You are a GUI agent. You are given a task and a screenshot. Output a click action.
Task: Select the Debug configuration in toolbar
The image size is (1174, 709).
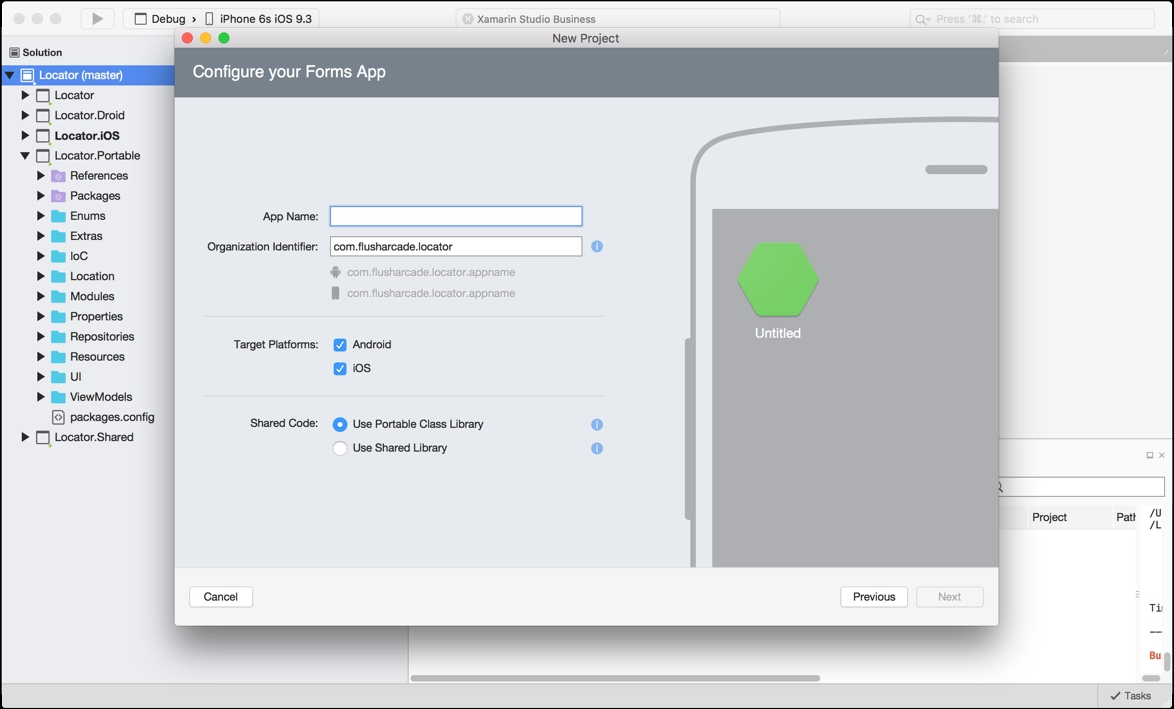click(x=159, y=19)
